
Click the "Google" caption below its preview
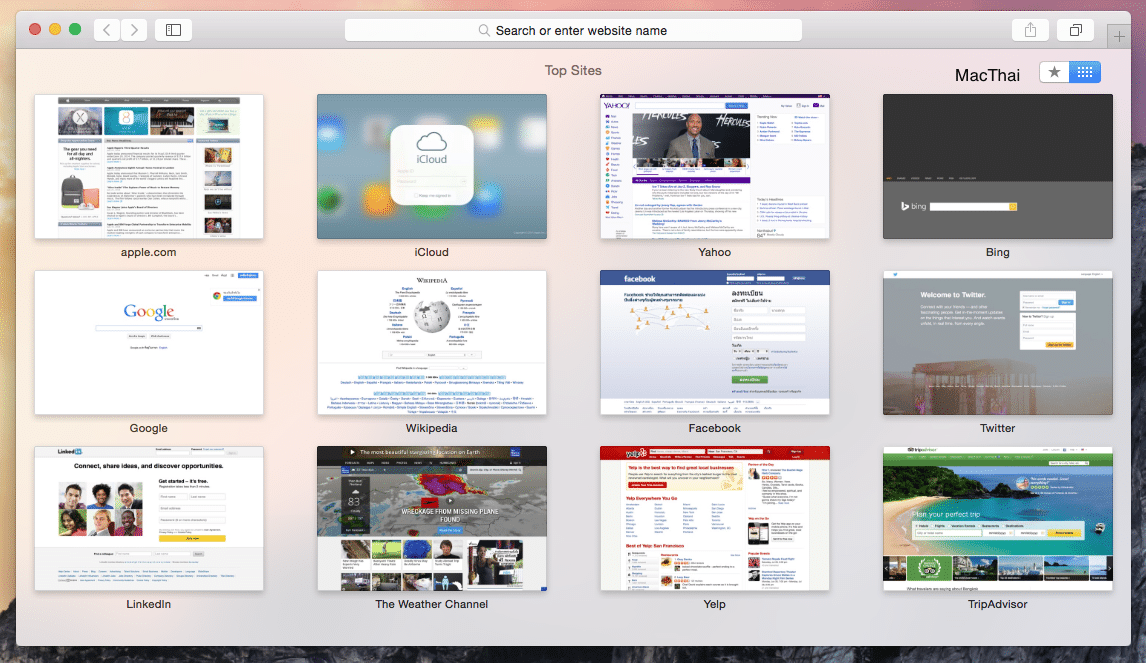click(148, 428)
